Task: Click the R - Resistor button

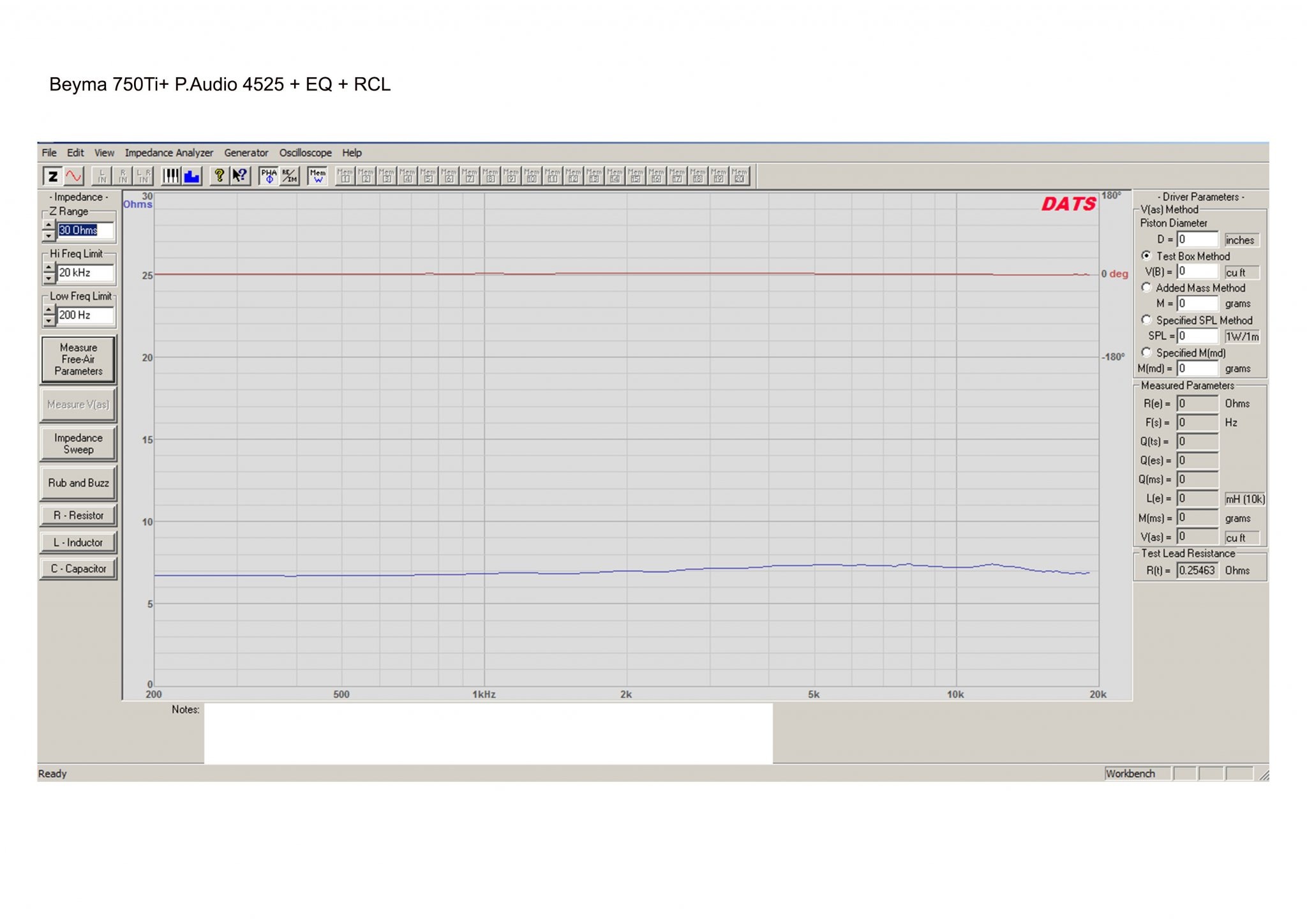Action: 78,516
